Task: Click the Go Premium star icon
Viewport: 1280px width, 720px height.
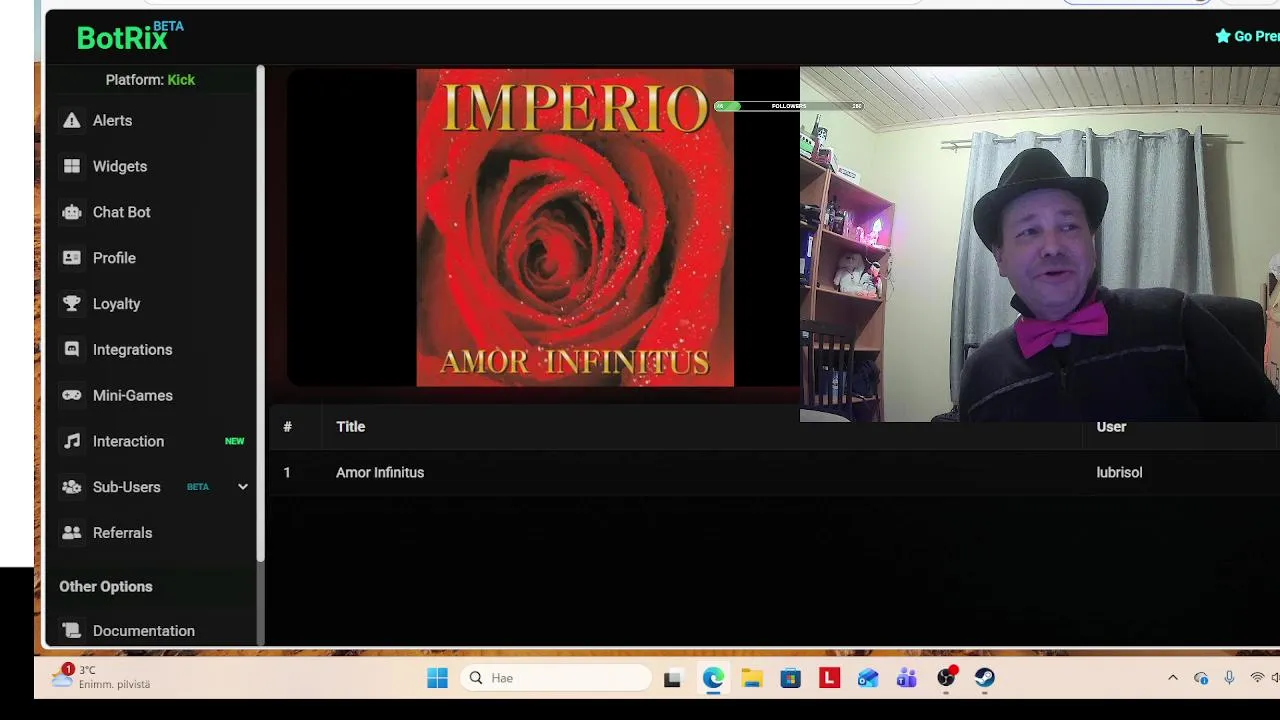Action: click(1222, 36)
